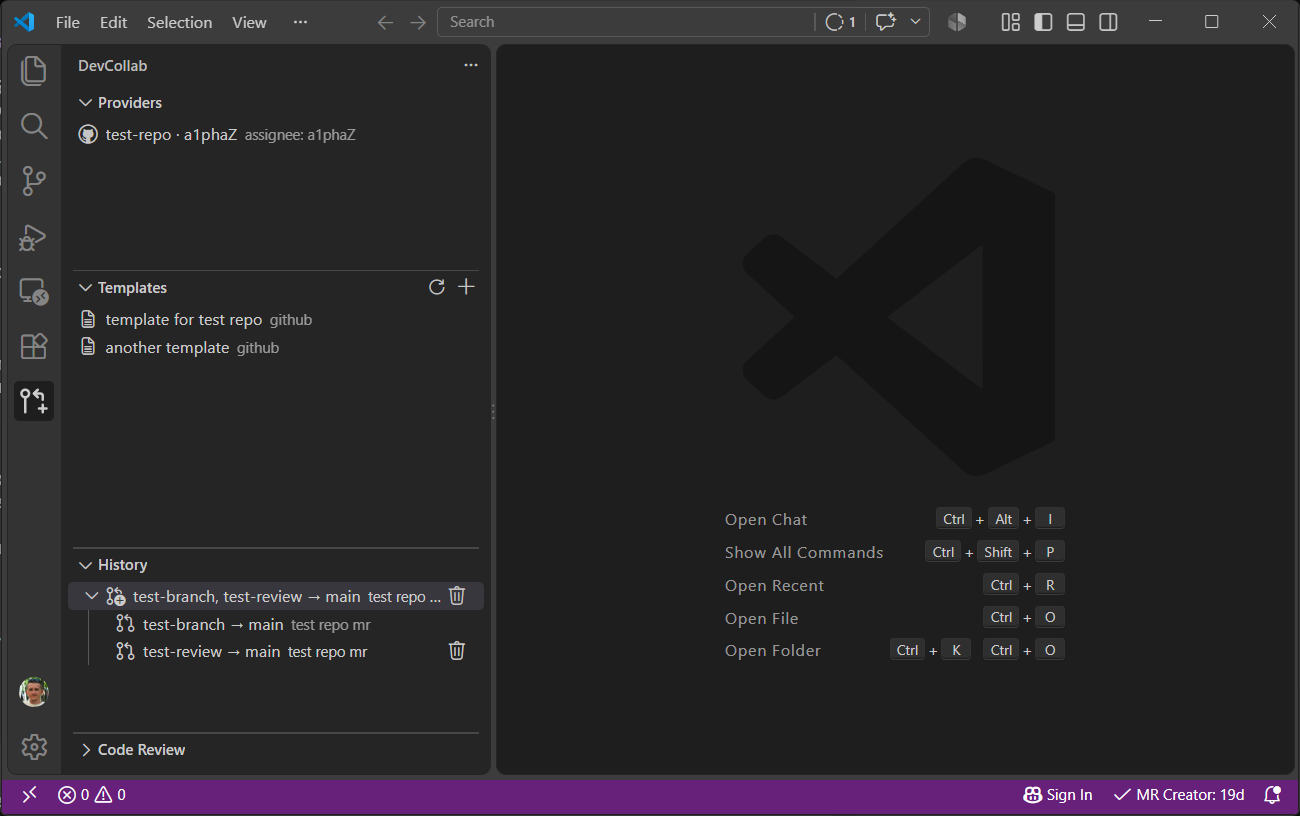Delete the test-review → main history entry
1300x816 pixels.
click(457, 651)
